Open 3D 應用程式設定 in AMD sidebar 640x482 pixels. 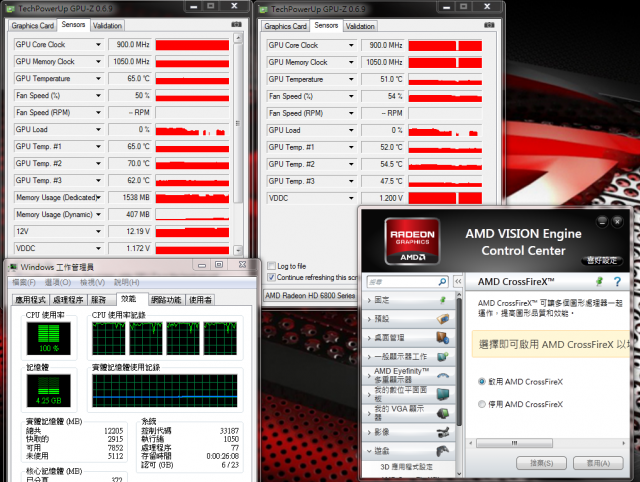pyautogui.click(x=407, y=466)
